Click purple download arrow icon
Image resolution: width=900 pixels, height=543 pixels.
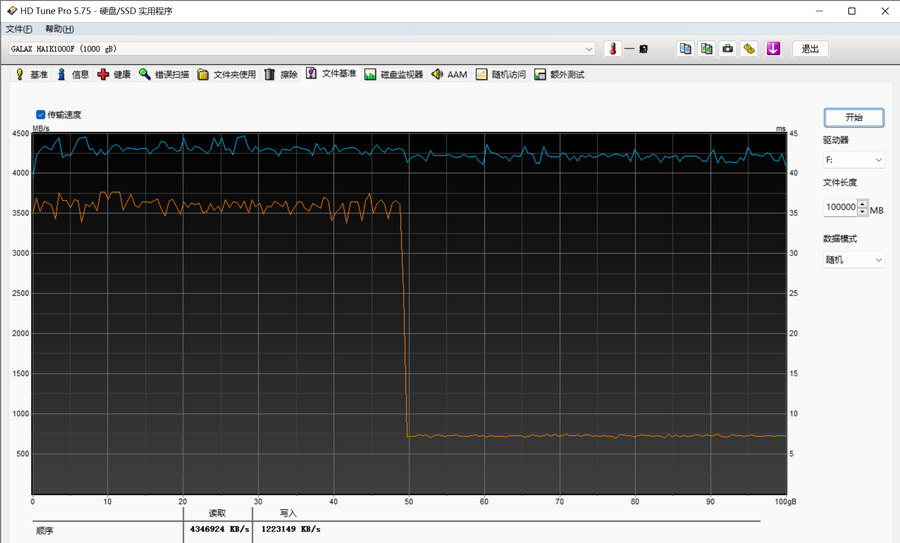pyautogui.click(x=773, y=49)
